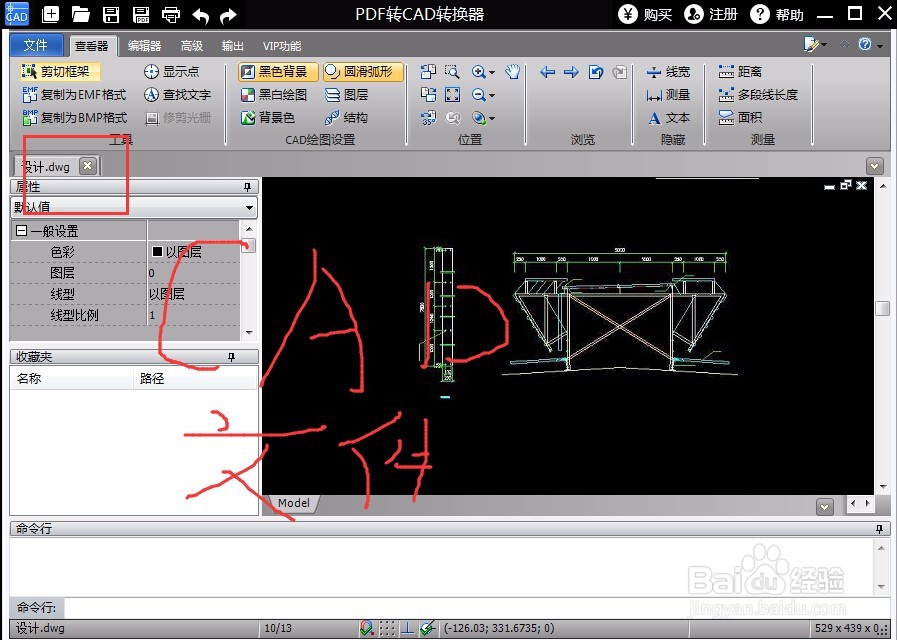897x640 pixels.
Task: Hide text using the 文本 icon
Action: pos(670,117)
